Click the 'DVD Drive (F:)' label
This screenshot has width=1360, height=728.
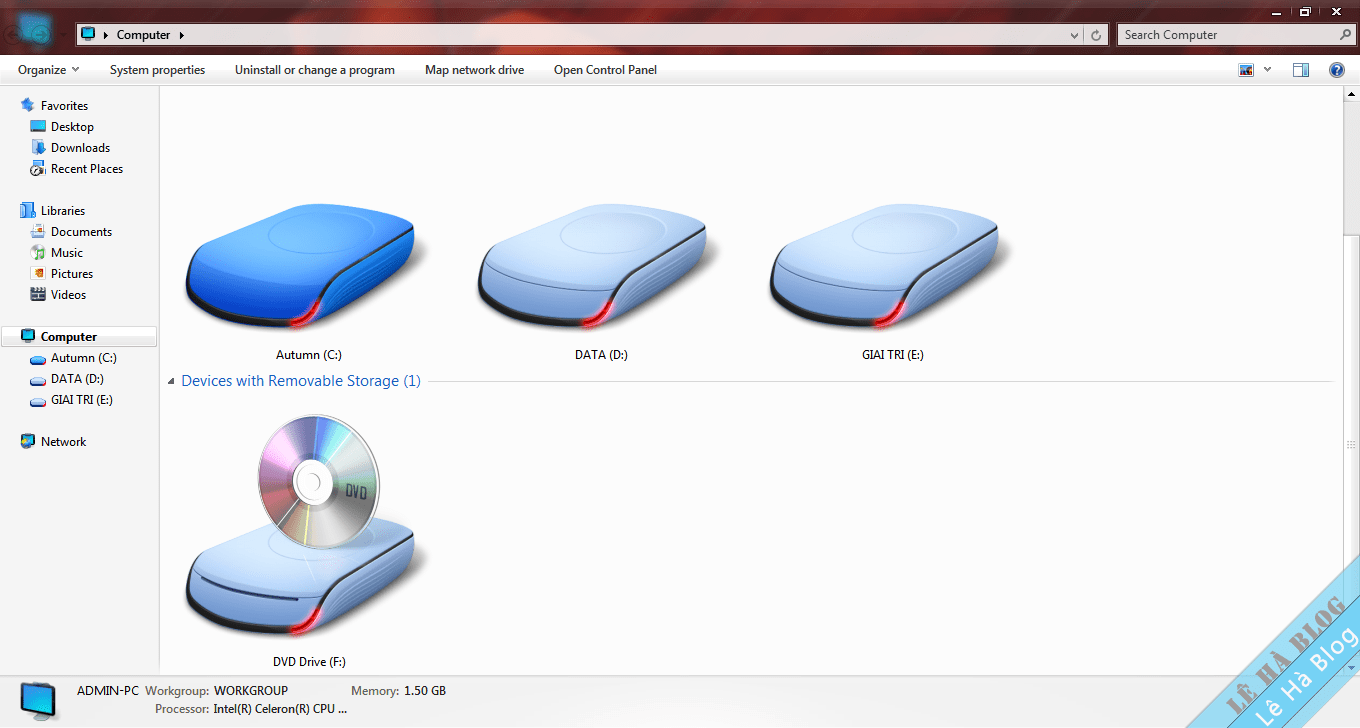coord(309,662)
